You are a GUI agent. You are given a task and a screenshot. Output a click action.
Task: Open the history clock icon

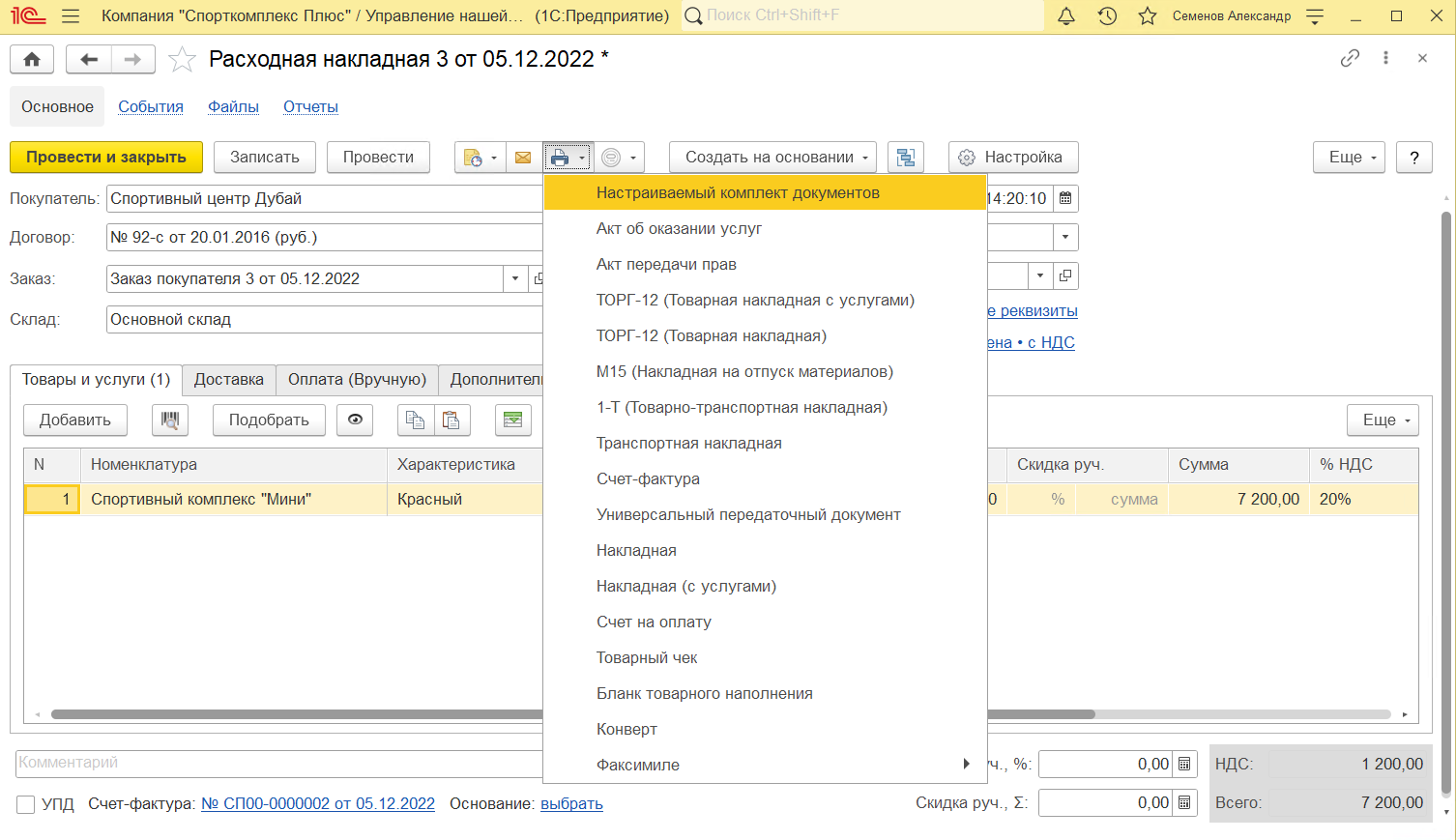(1107, 16)
